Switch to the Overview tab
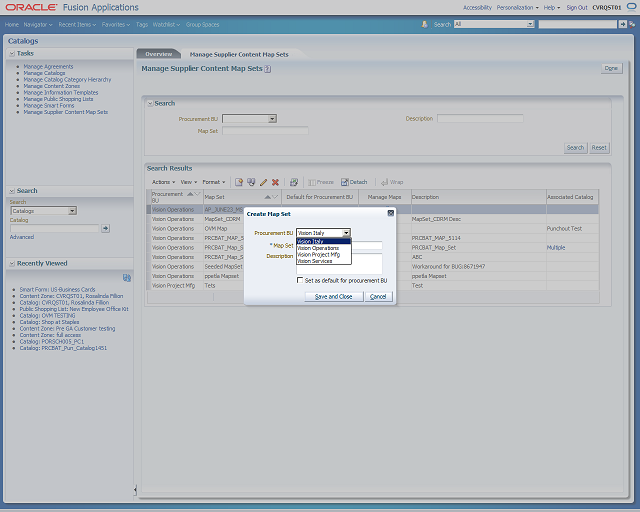This screenshot has height=512, width=640. click(x=159, y=54)
